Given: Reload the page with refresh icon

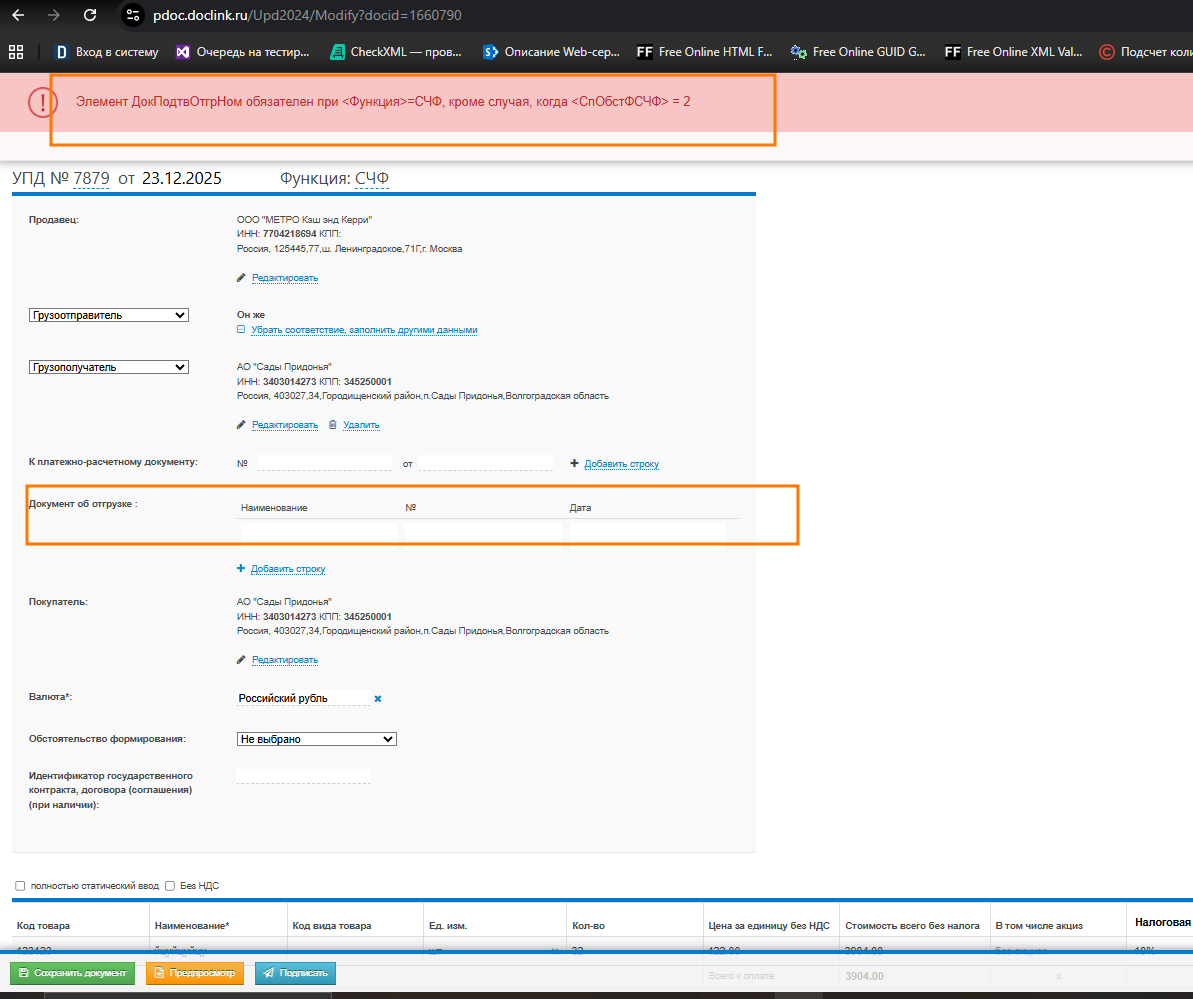Looking at the screenshot, I should 90,15.
